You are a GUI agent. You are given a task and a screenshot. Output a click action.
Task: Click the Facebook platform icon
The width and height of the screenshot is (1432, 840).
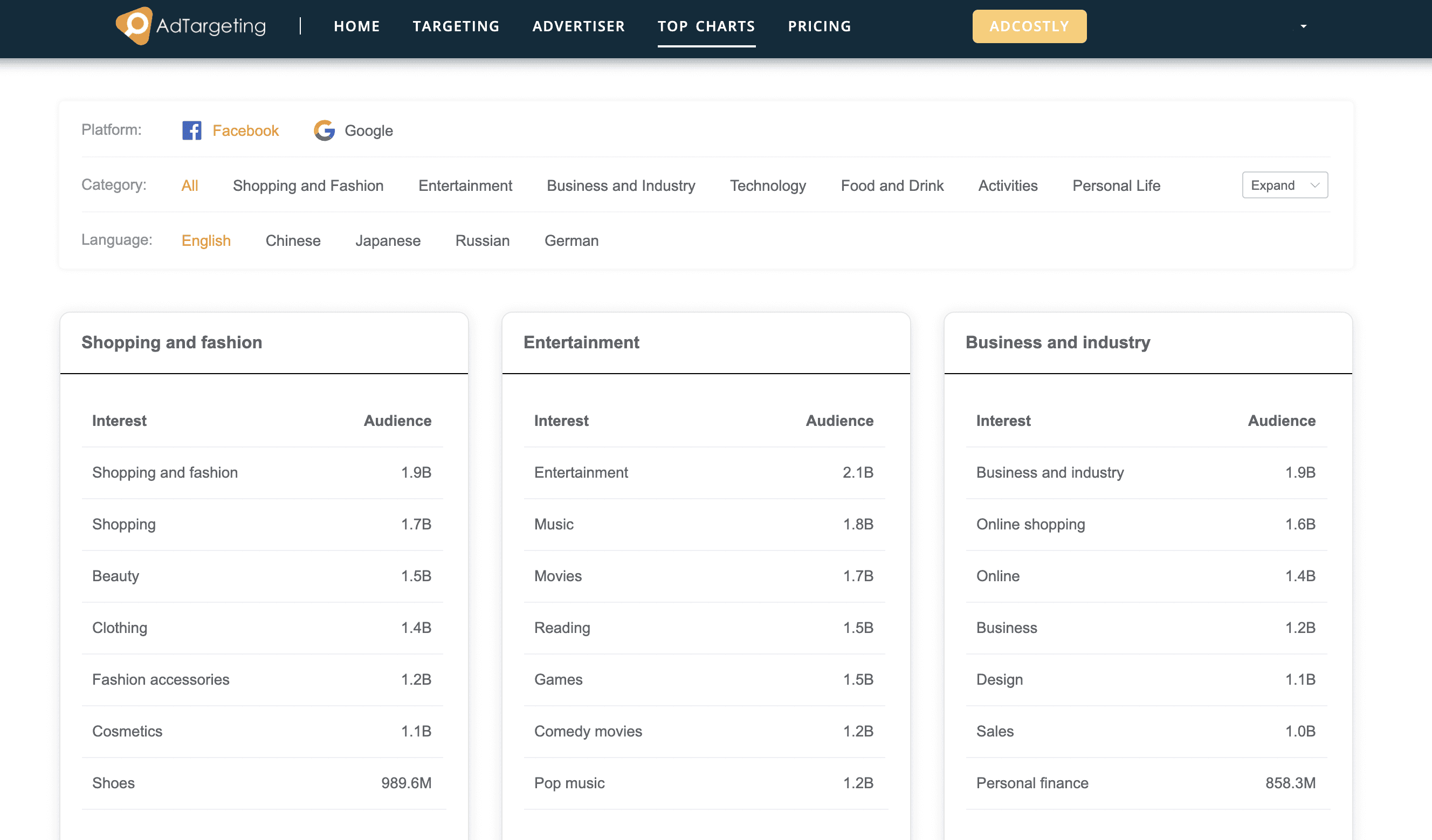pos(191,130)
